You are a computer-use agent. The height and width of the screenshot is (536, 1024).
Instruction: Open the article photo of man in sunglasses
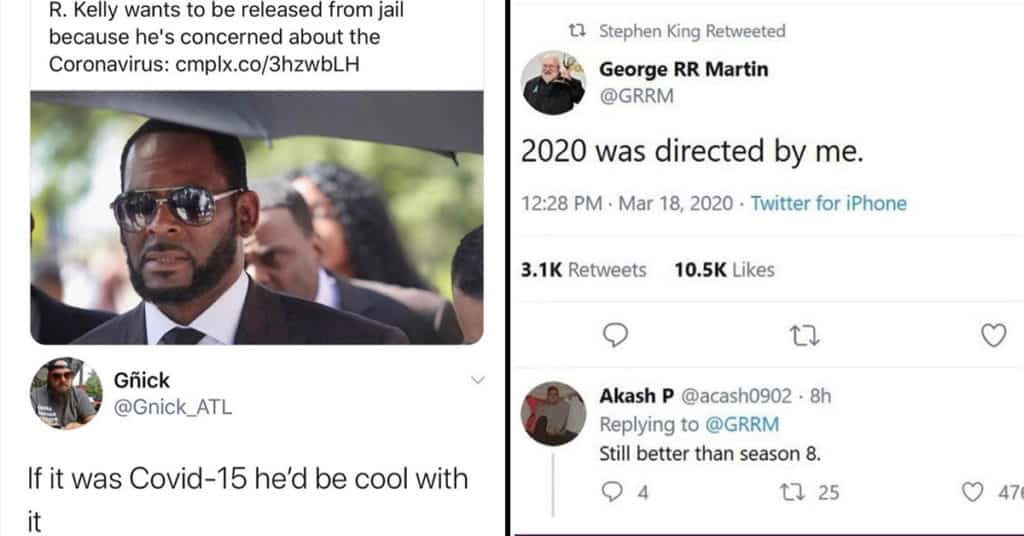257,217
